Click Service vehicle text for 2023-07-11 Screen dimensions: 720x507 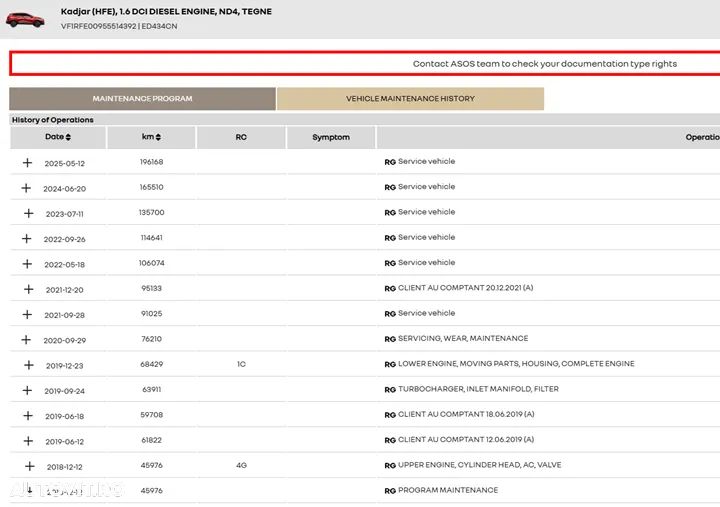coord(426,212)
